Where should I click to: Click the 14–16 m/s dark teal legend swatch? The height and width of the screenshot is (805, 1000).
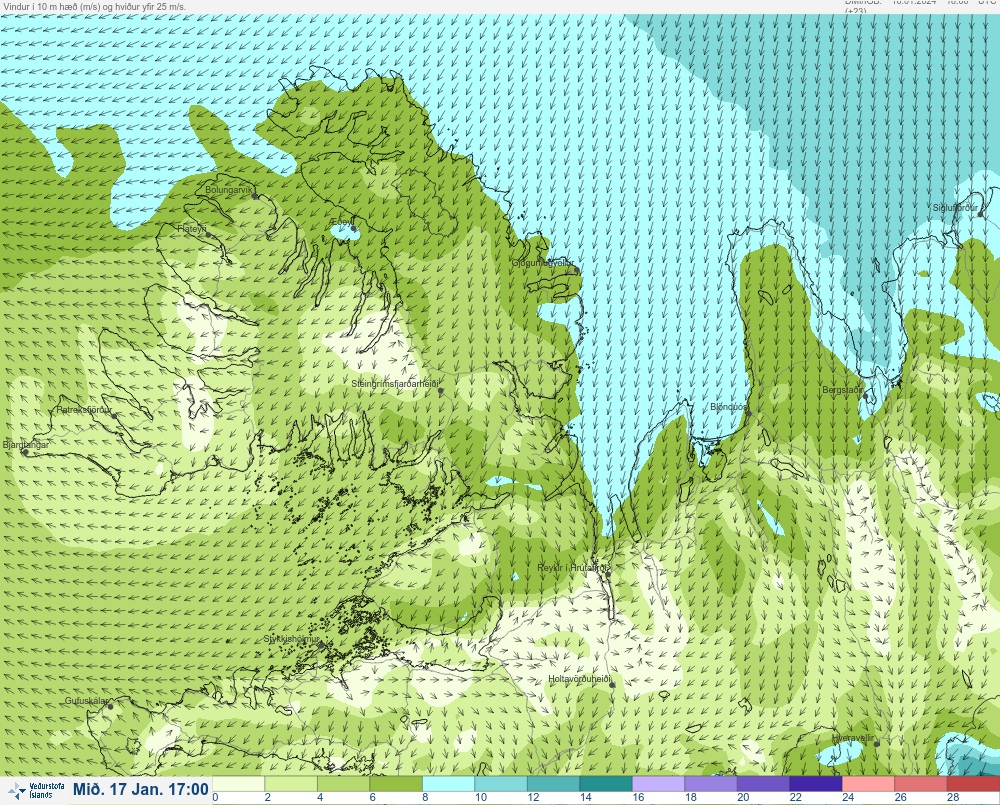click(x=606, y=784)
